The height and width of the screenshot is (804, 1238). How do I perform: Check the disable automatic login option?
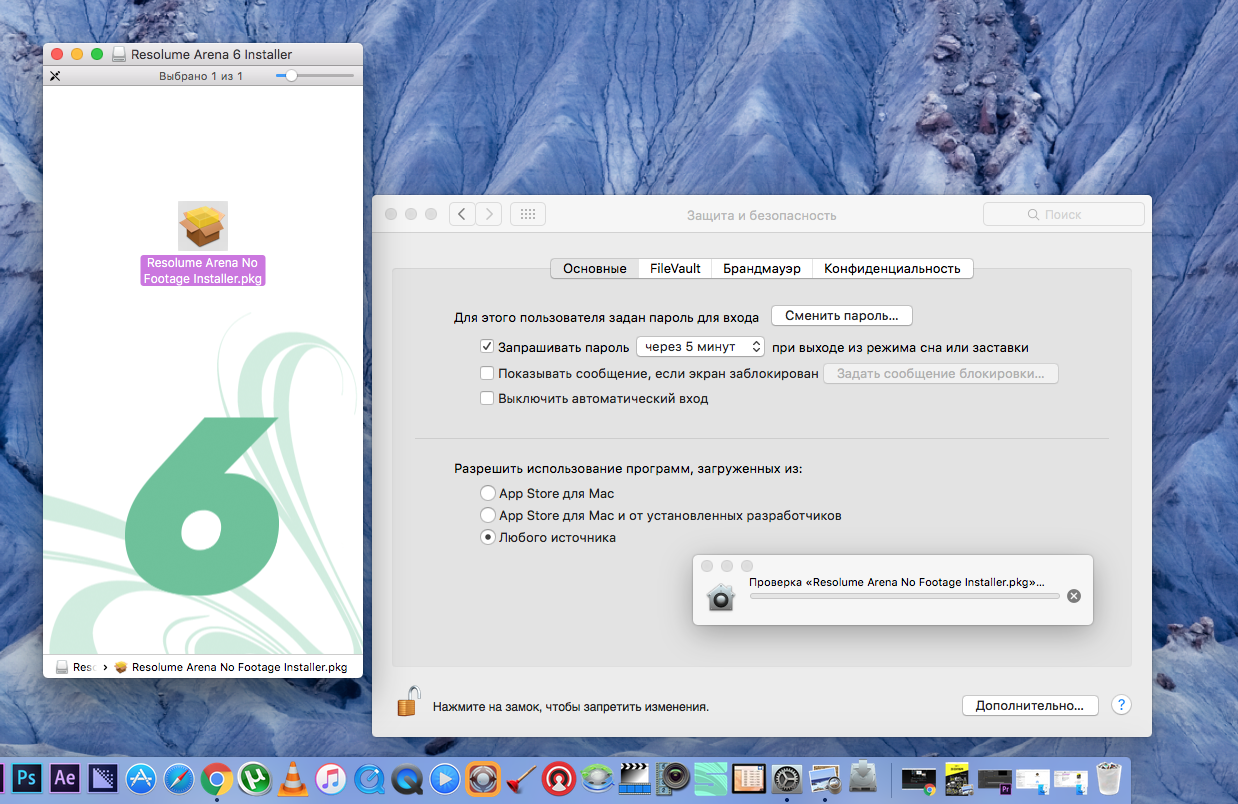(487, 398)
